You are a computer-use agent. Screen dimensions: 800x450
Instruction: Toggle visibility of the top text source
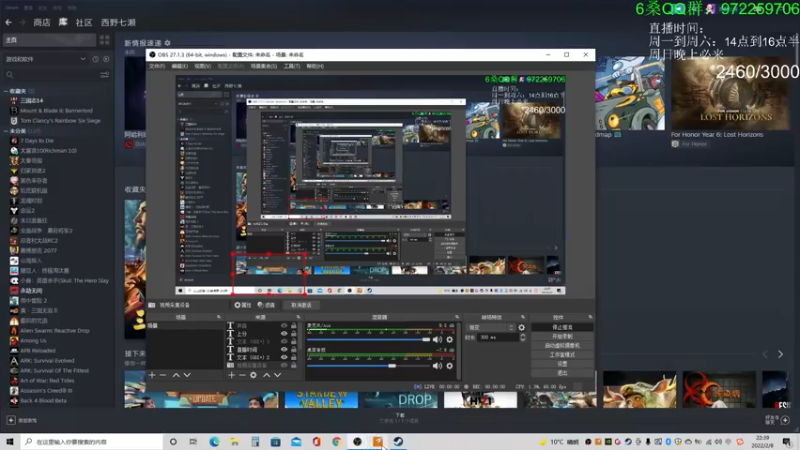tap(284, 326)
